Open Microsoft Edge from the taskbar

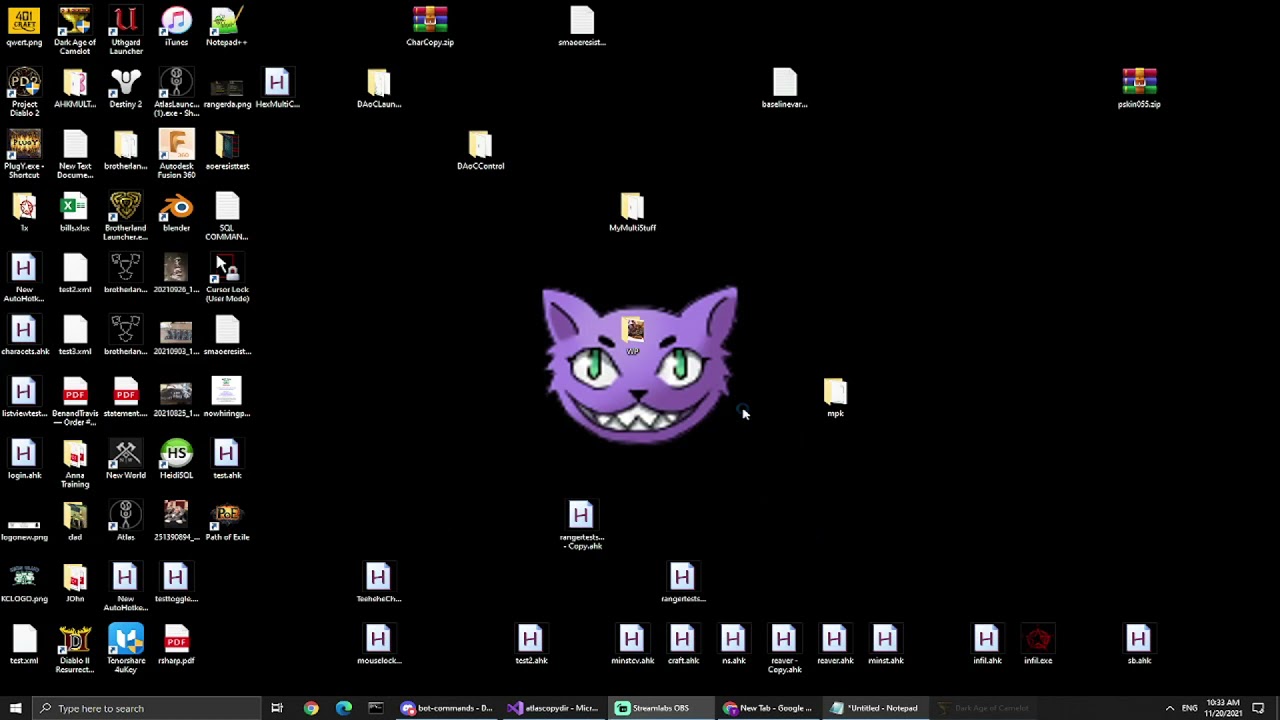pos(344,708)
